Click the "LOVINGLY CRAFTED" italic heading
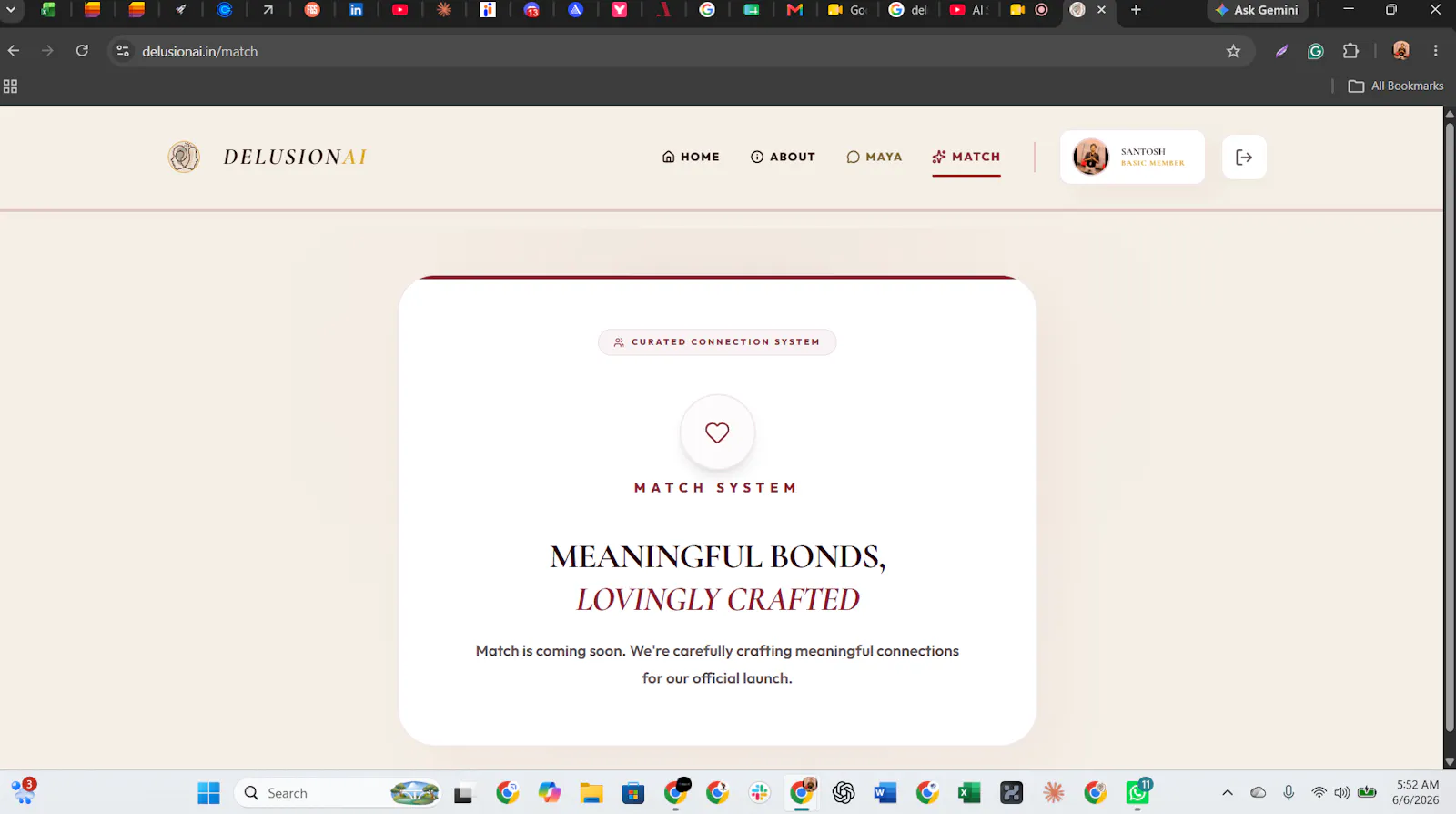 point(717,599)
